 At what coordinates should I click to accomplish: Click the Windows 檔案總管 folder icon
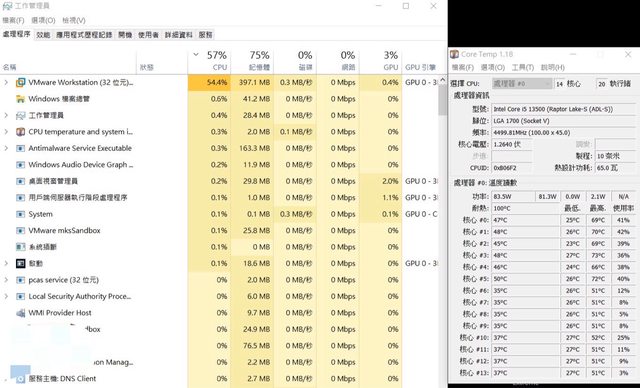point(20,99)
